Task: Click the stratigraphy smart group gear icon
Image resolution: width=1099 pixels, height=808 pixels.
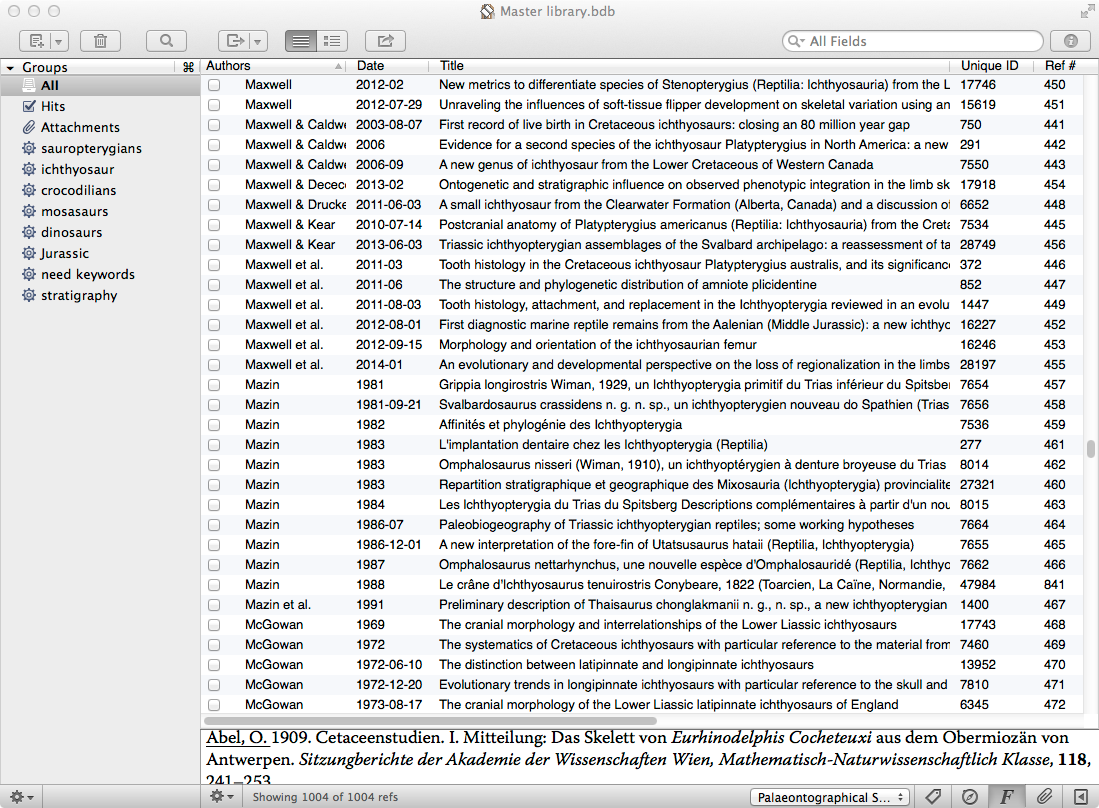Action: coord(29,295)
